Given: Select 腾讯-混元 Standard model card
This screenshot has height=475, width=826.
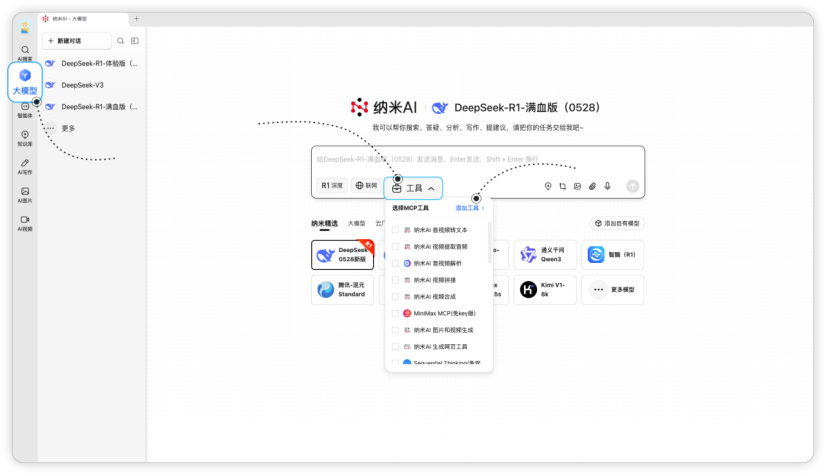Looking at the screenshot, I should tap(342, 290).
